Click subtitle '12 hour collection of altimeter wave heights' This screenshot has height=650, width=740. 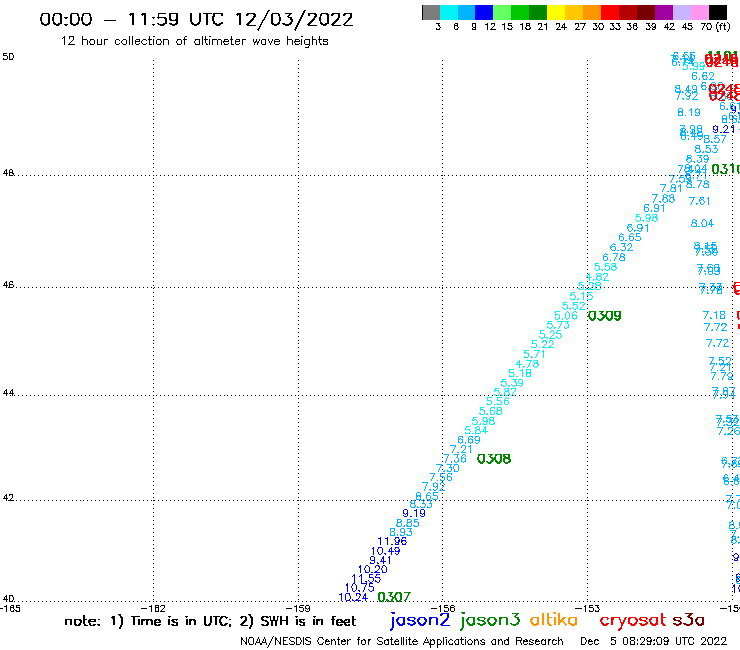tap(194, 41)
